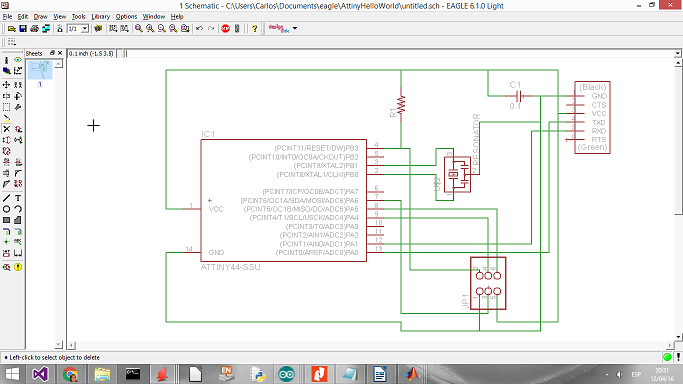Click the red Stop command icon

click(x=225, y=28)
